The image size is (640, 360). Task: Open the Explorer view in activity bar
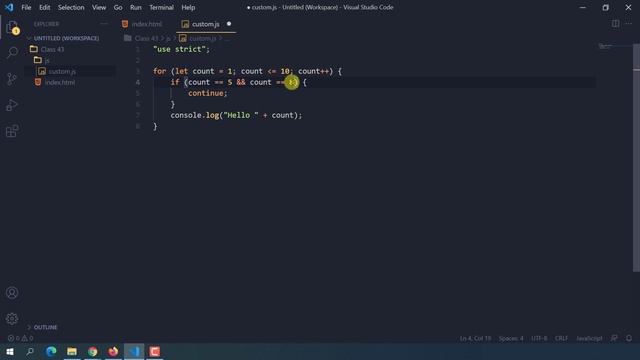(x=12, y=28)
